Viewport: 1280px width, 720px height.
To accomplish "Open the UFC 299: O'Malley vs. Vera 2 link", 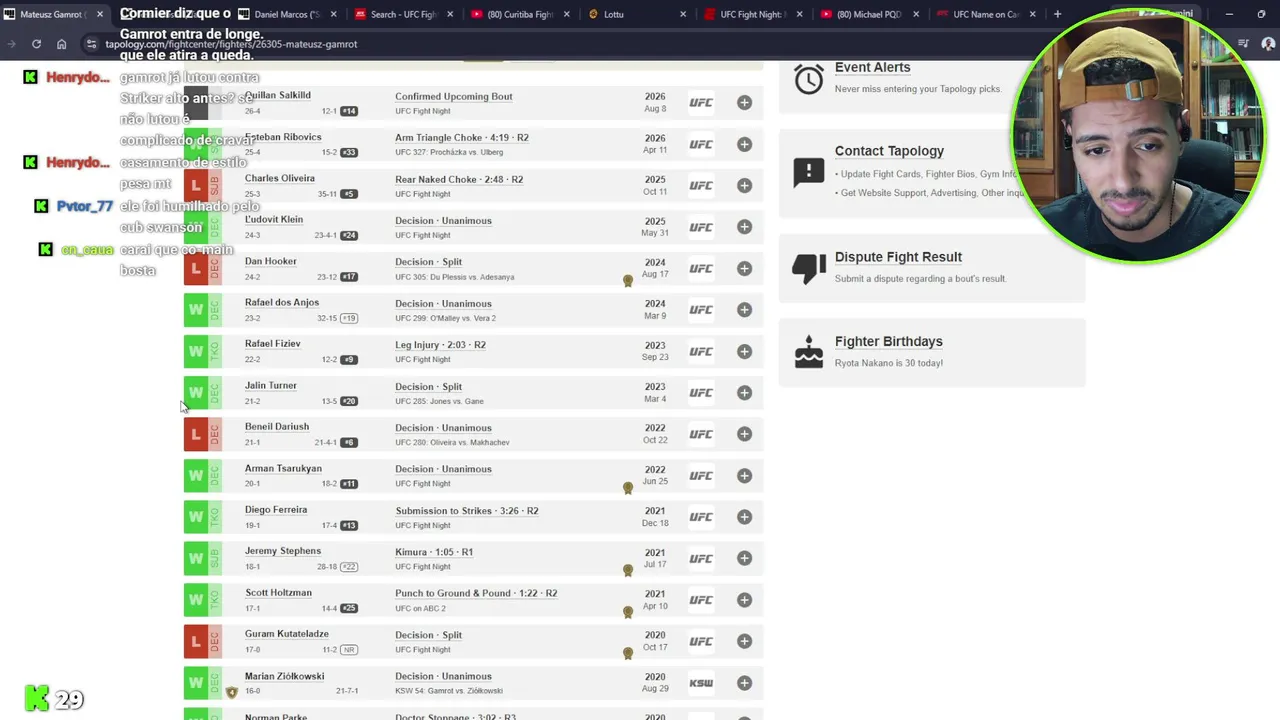I will (445, 318).
